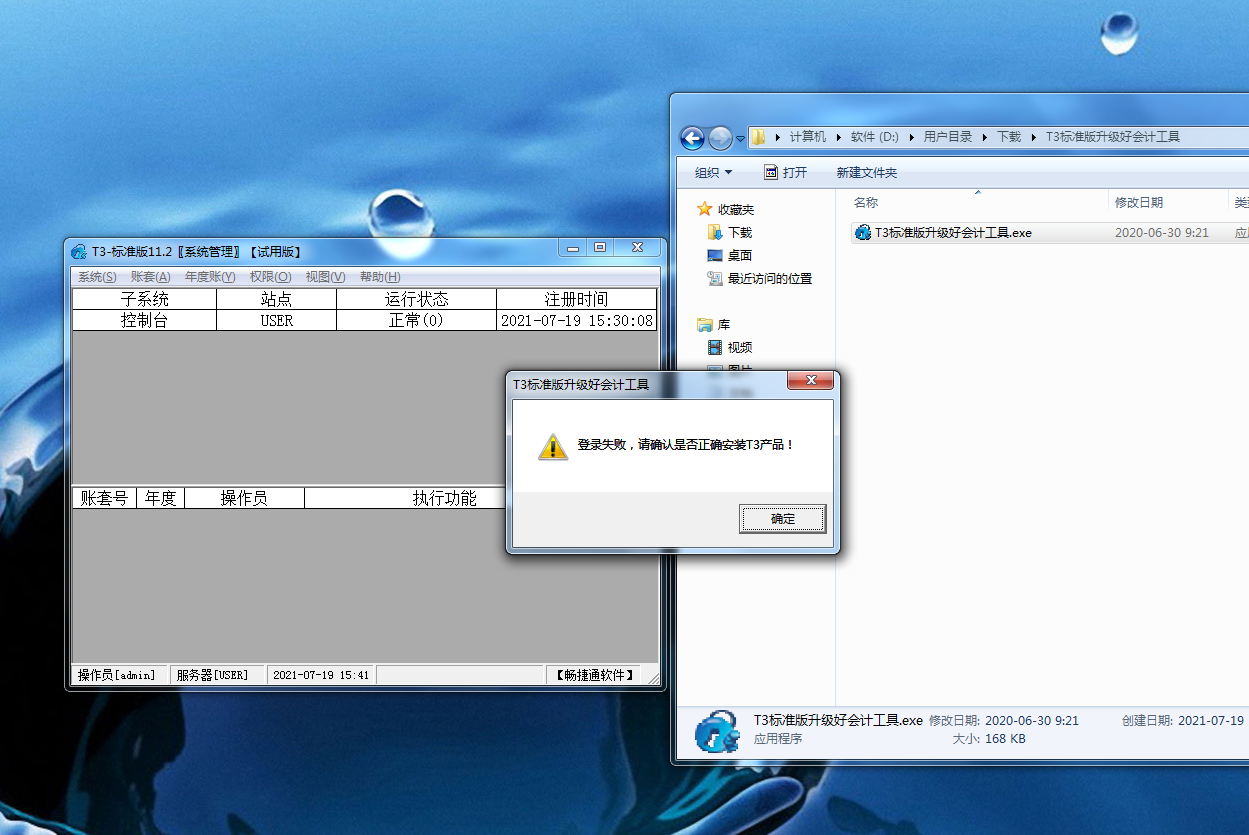Image resolution: width=1249 pixels, height=835 pixels.
Task: Click Explorer's forward navigation arrow
Action: click(719, 137)
